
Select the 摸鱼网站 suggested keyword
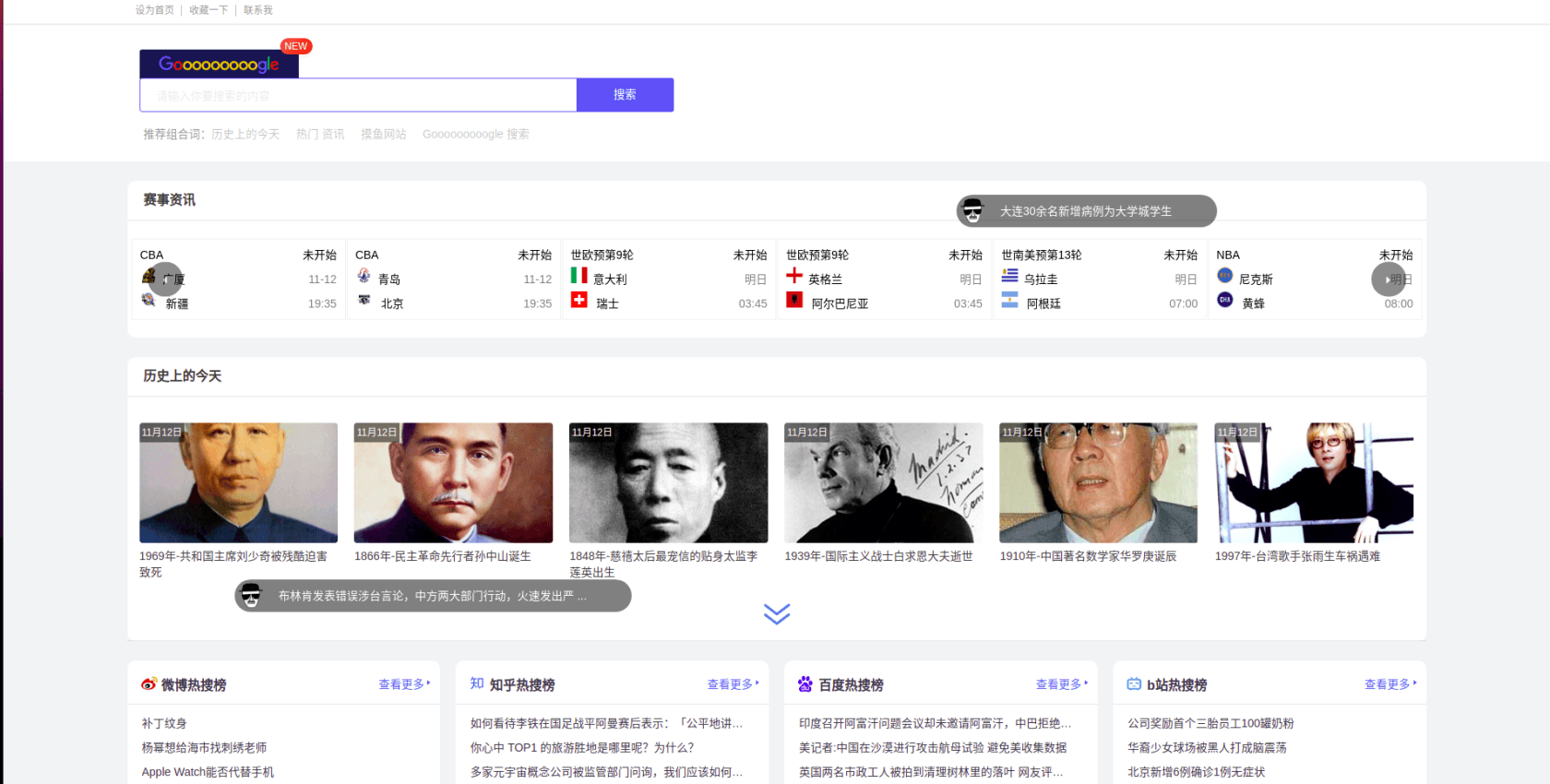pyautogui.click(x=384, y=134)
